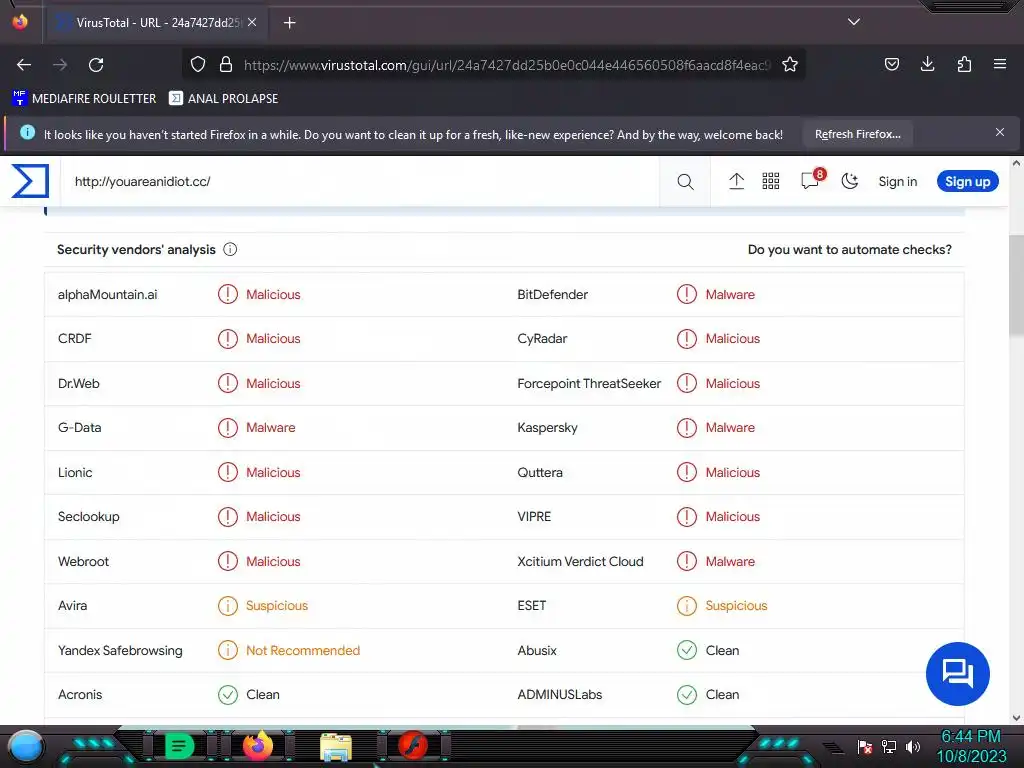
Task: Click Refresh Firefox... button
Action: click(857, 134)
